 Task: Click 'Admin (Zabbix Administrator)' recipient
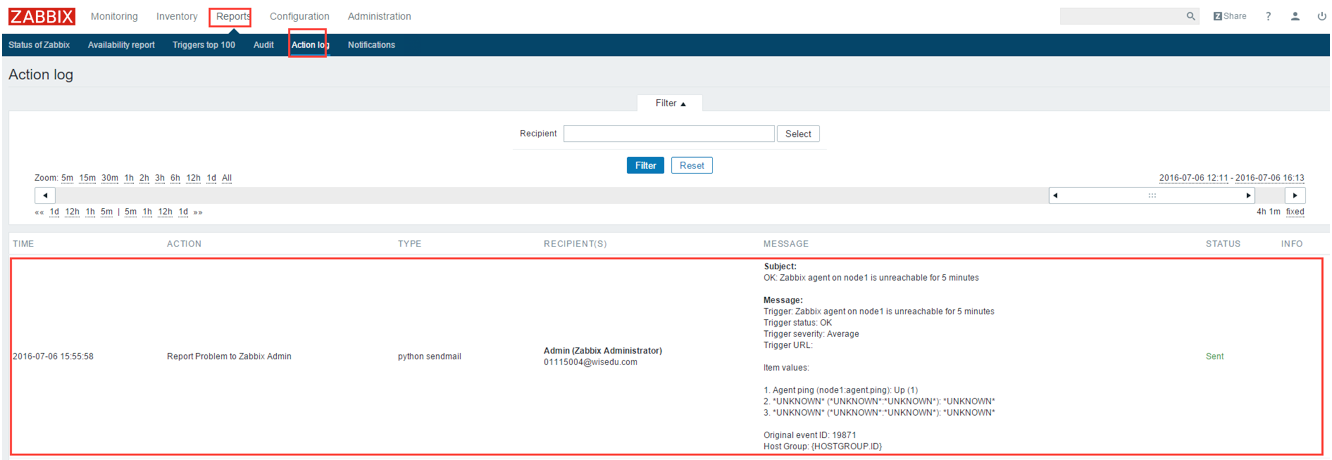tap(603, 351)
